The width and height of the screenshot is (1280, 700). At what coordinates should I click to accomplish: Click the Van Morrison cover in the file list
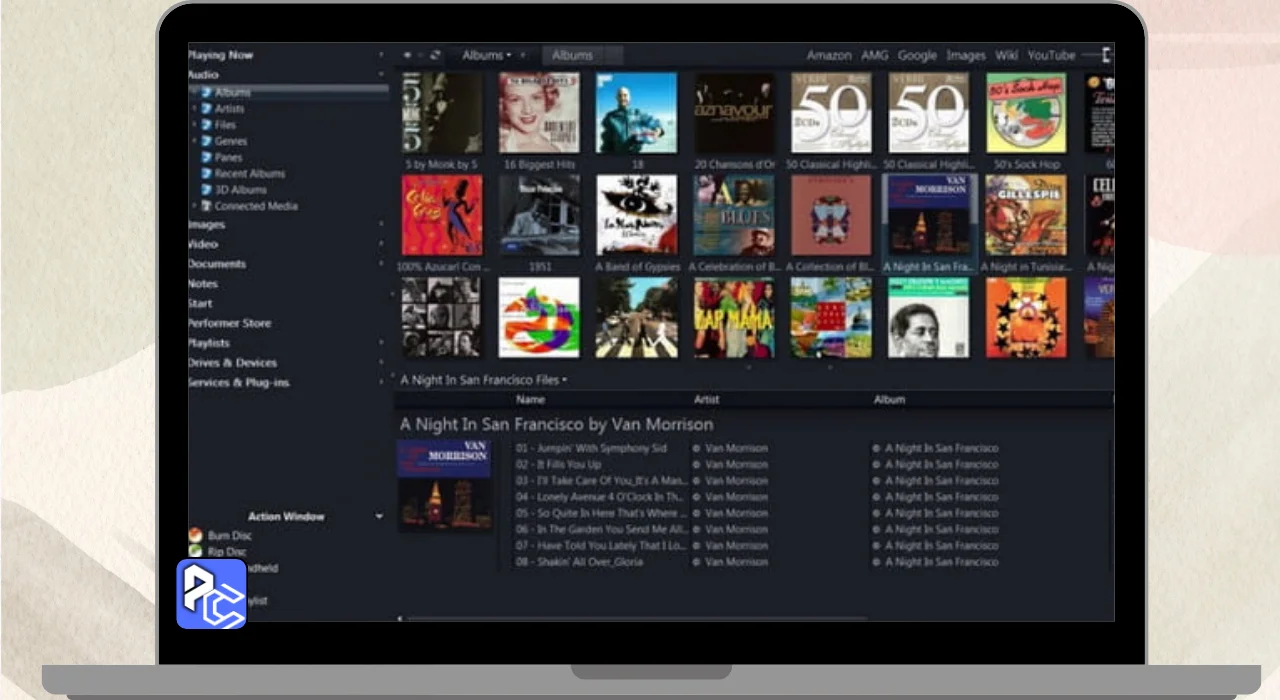[444, 485]
